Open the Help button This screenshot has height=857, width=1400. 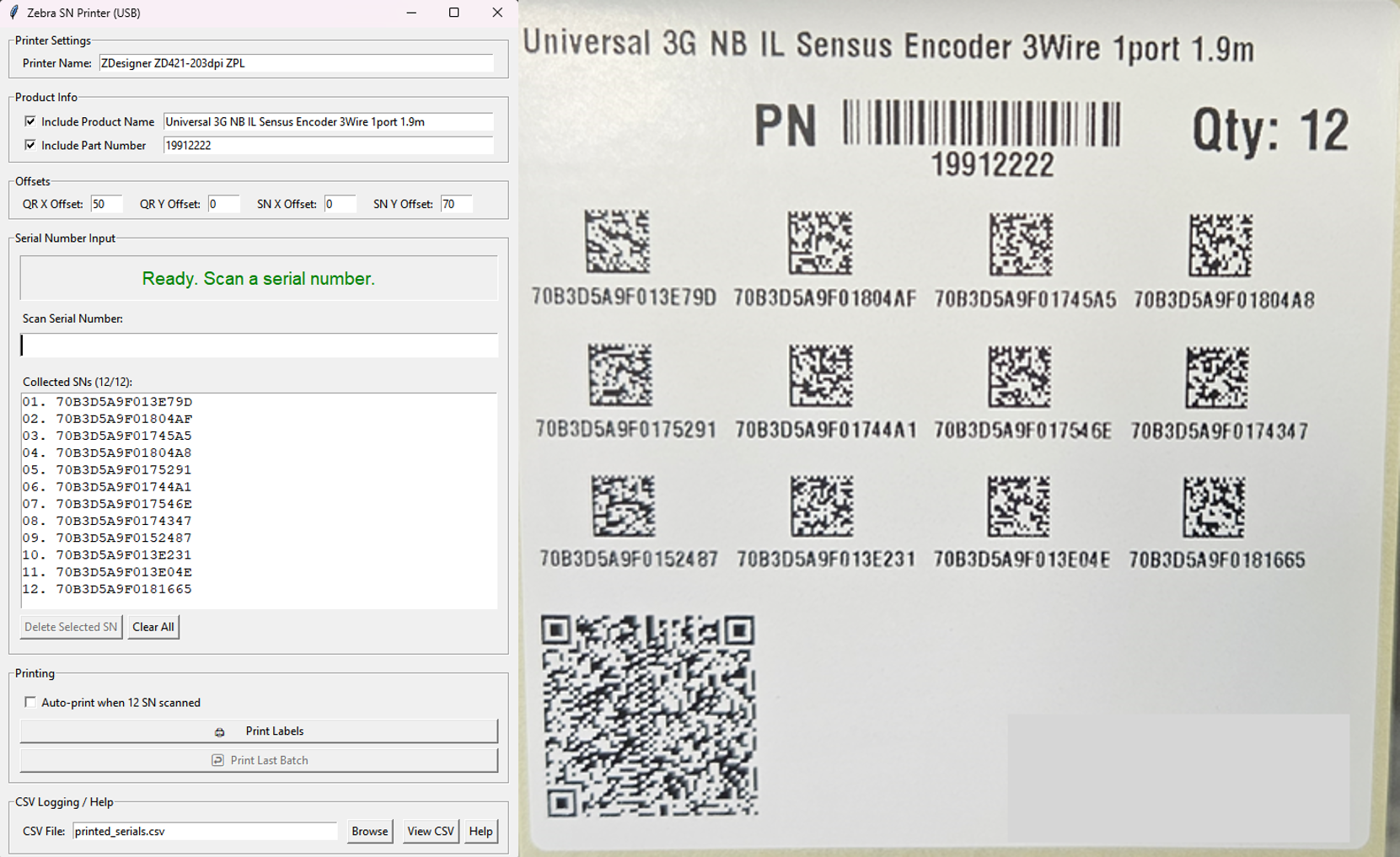(480, 831)
